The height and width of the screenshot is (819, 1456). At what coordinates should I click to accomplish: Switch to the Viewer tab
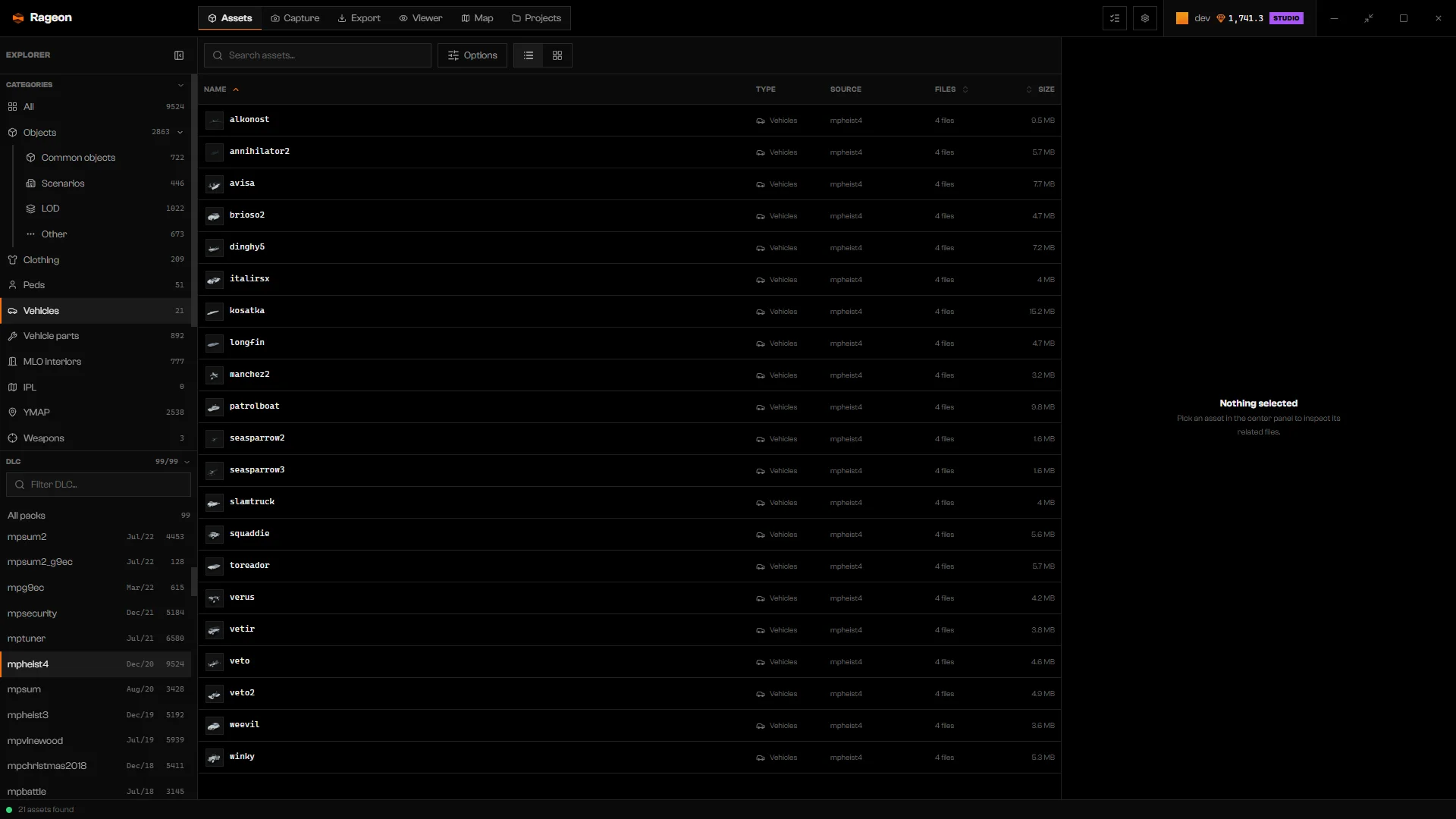(x=421, y=18)
